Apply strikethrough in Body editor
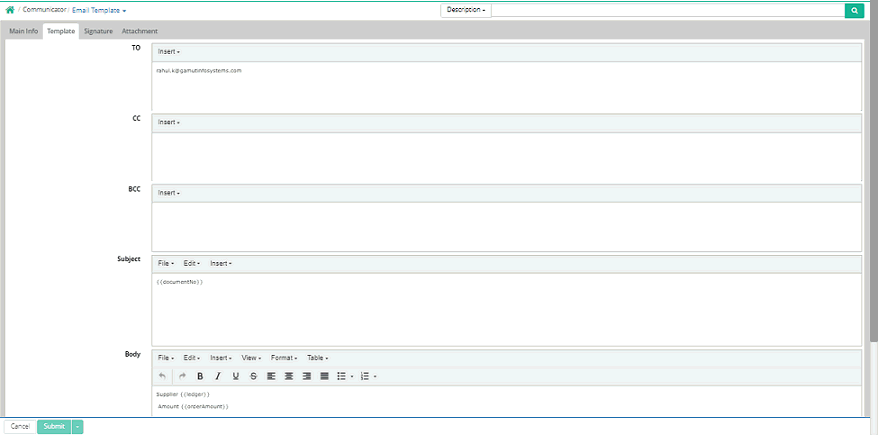 click(x=253, y=376)
